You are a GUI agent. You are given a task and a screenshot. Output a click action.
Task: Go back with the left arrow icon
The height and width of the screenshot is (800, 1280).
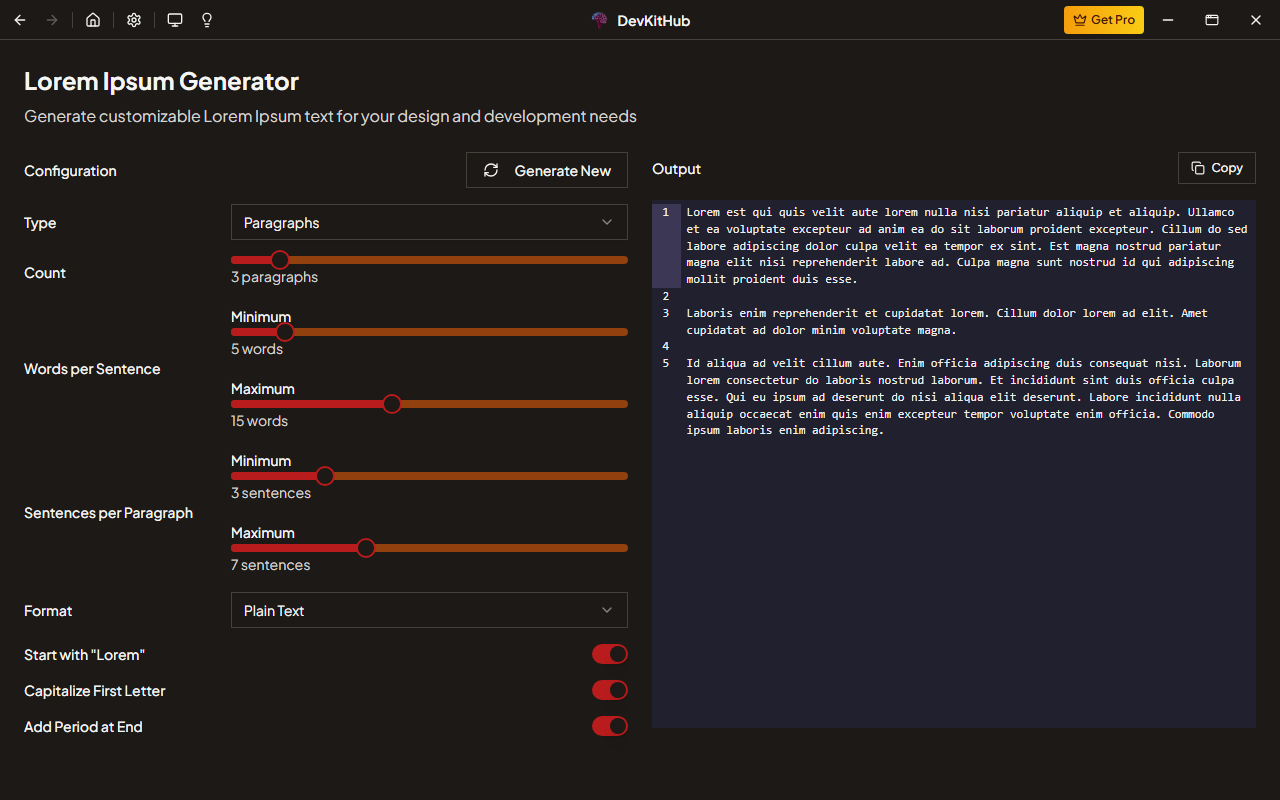[20, 20]
